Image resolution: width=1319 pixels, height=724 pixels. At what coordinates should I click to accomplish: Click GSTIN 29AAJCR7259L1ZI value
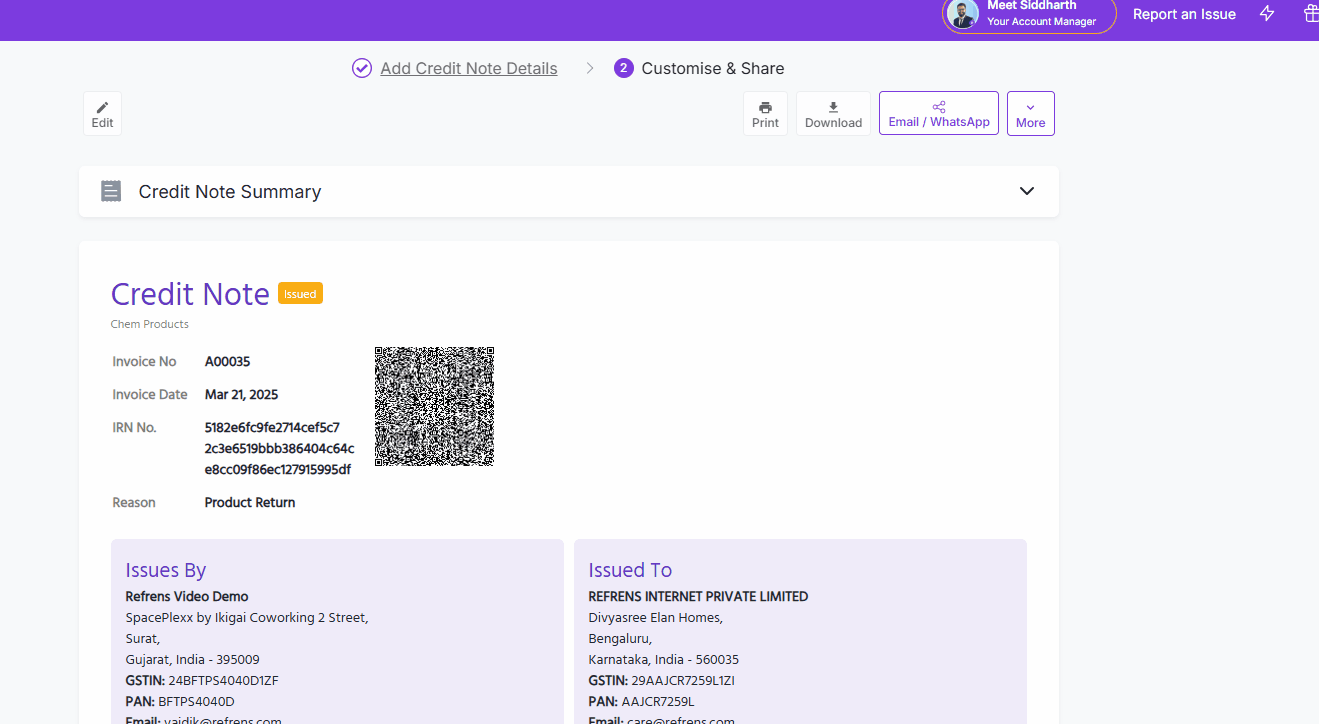click(683, 680)
